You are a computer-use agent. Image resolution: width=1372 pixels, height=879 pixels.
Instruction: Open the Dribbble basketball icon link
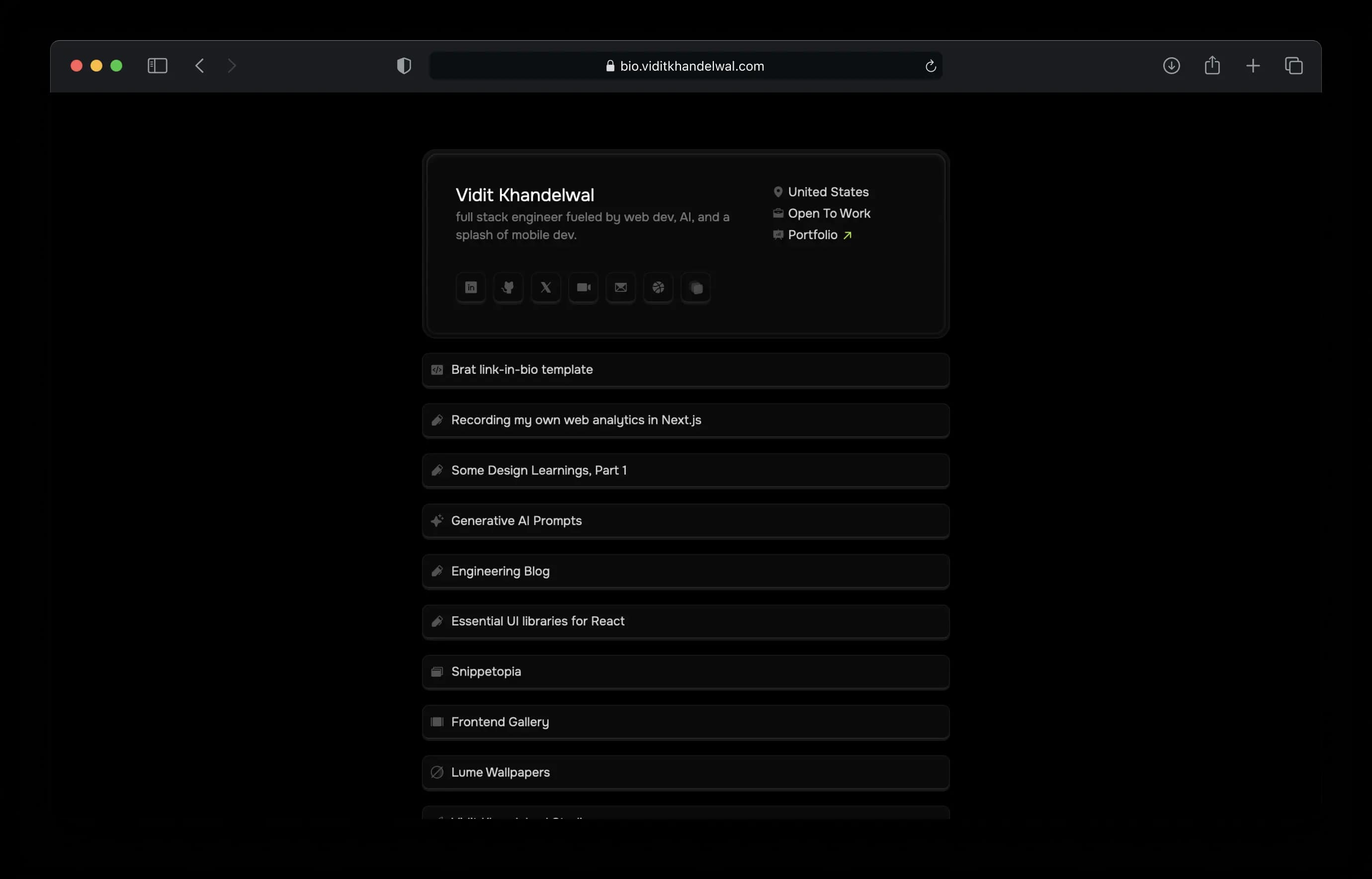coord(658,288)
